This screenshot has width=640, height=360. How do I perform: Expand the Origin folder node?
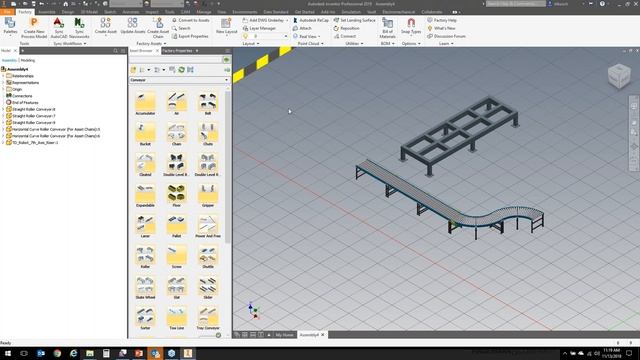pyautogui.click(x=3, y=89)
